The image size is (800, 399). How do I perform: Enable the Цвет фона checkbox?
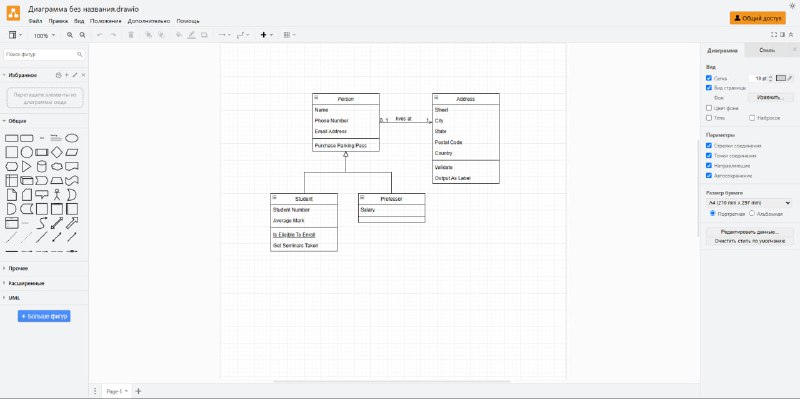point(709,108)
